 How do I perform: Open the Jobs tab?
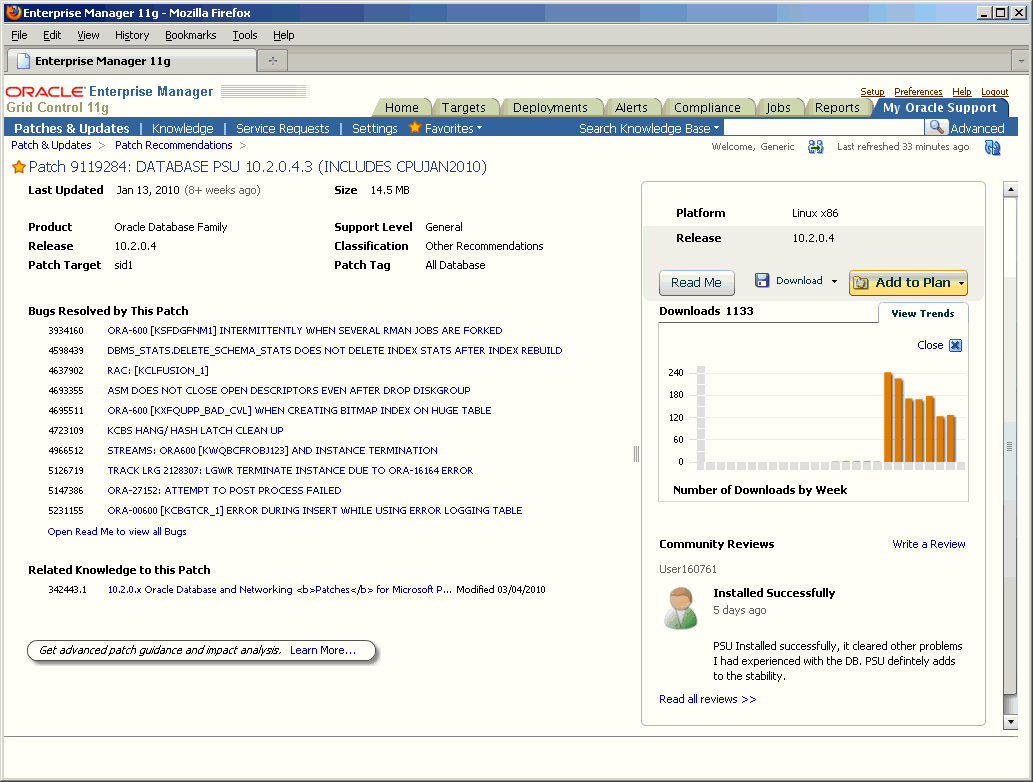click(778, 107)
